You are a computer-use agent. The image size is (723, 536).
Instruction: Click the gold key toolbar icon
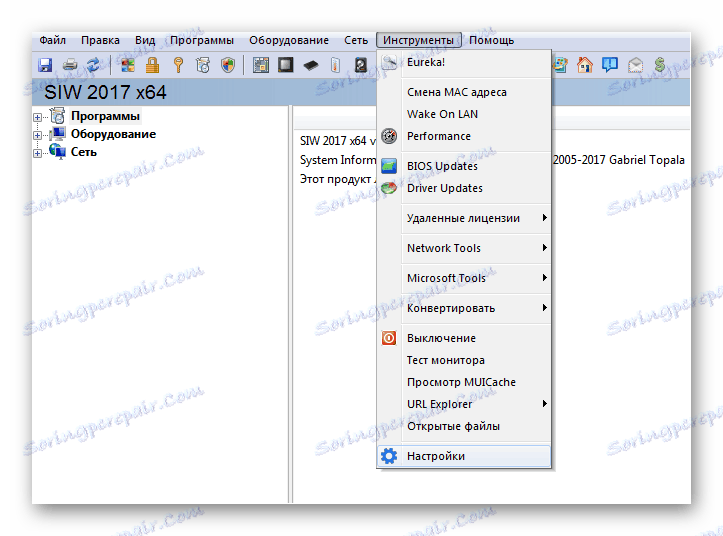pos(178,65)
